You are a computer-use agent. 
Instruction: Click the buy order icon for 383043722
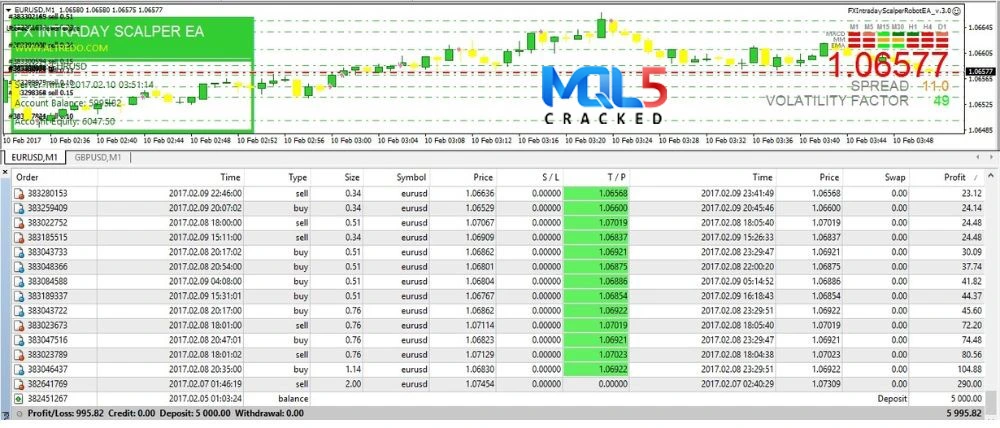19,311
